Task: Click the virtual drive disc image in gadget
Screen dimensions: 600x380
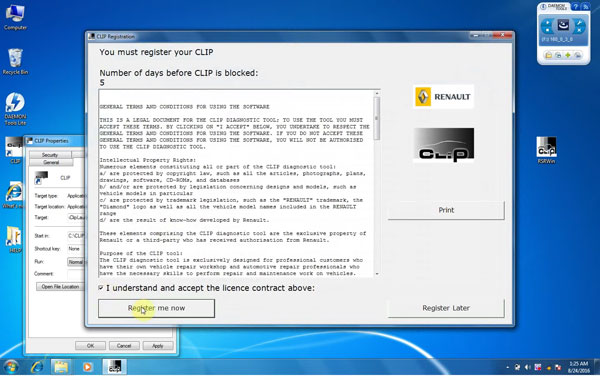Action: (x=563, y=24)
